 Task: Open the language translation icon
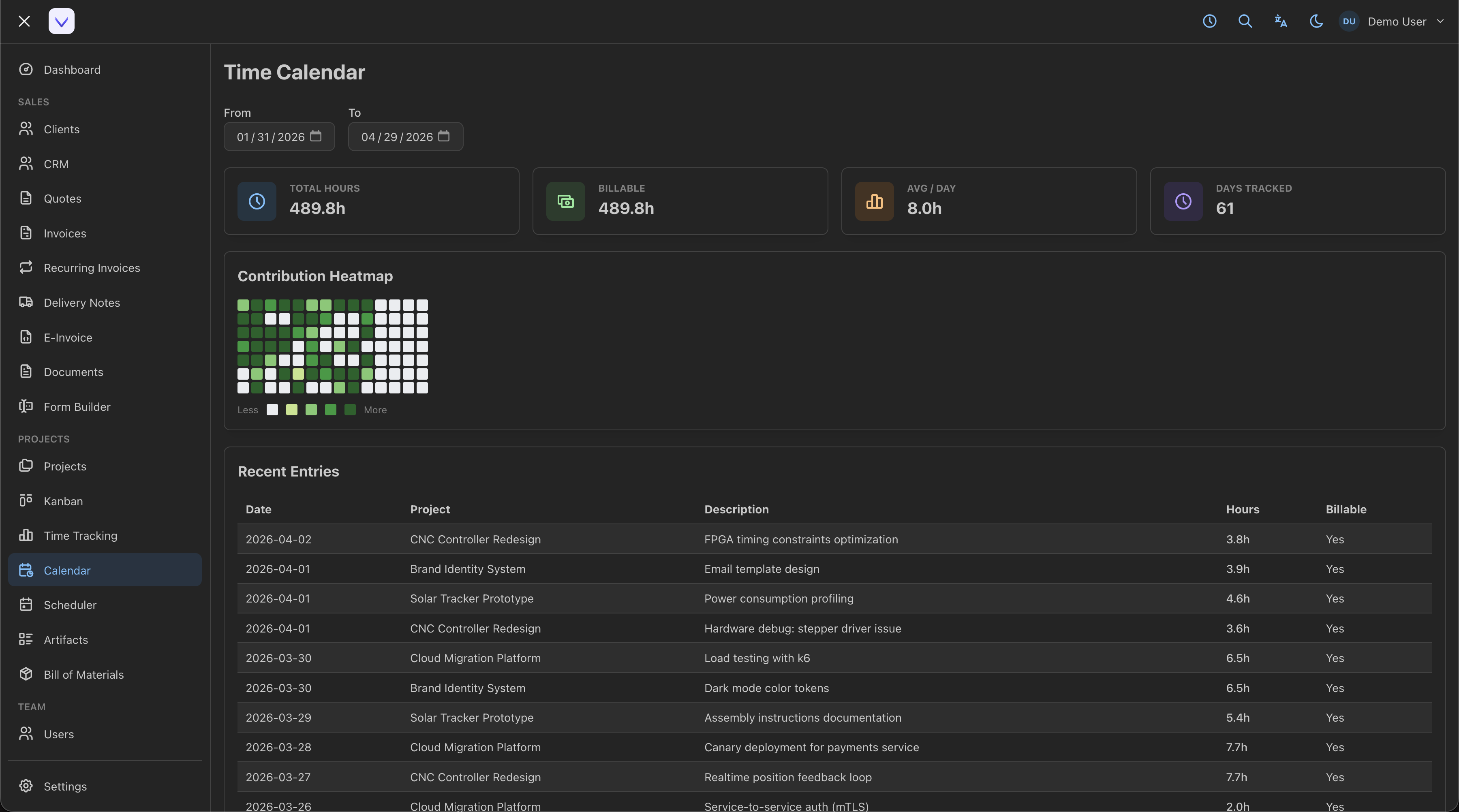click(x=1281, y=21)
